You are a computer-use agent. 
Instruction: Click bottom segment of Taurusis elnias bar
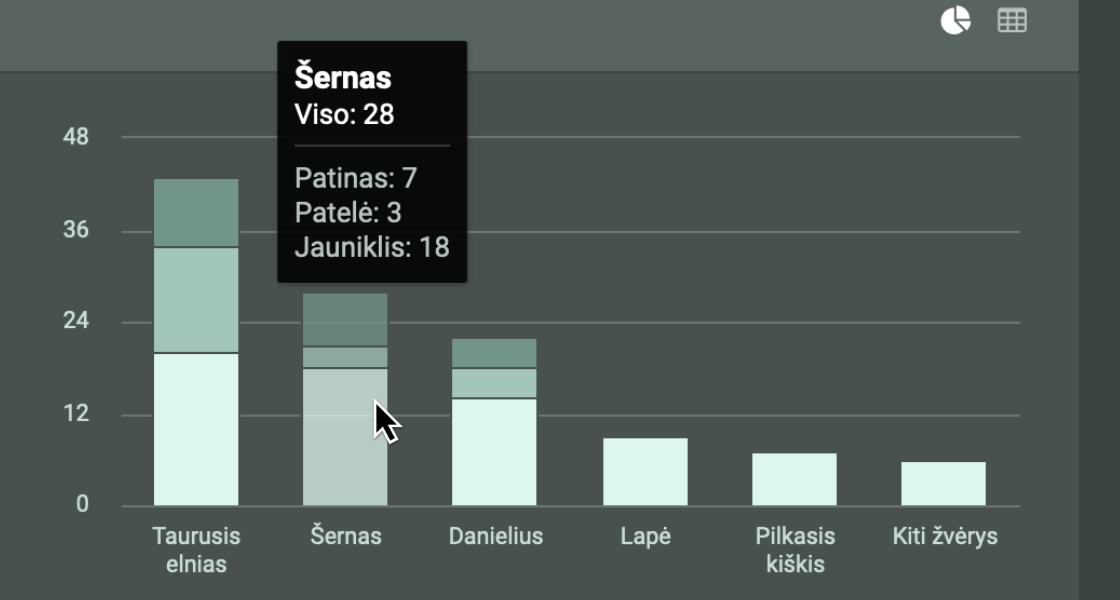pyautogui.click(x=196, y=430)
